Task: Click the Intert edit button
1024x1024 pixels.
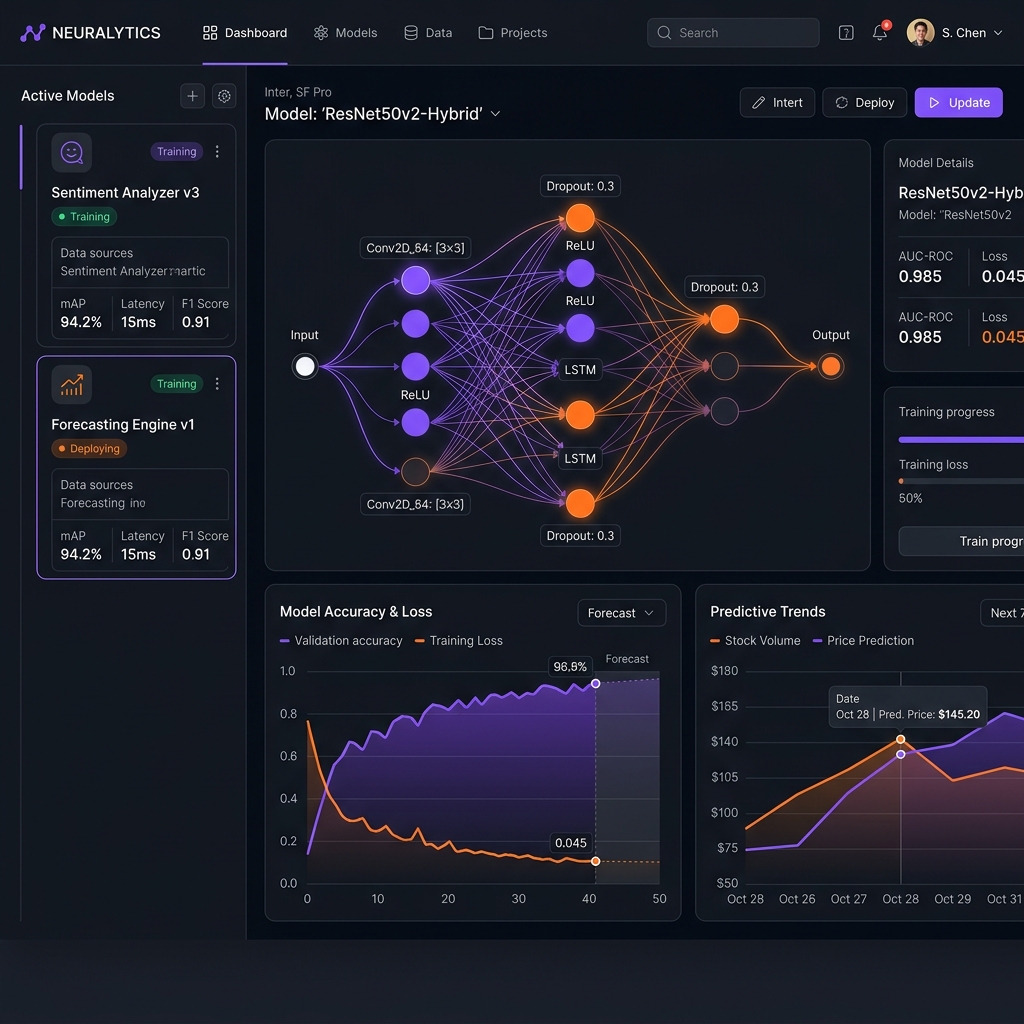Action: pyautogui.click(x=777, y=103)
